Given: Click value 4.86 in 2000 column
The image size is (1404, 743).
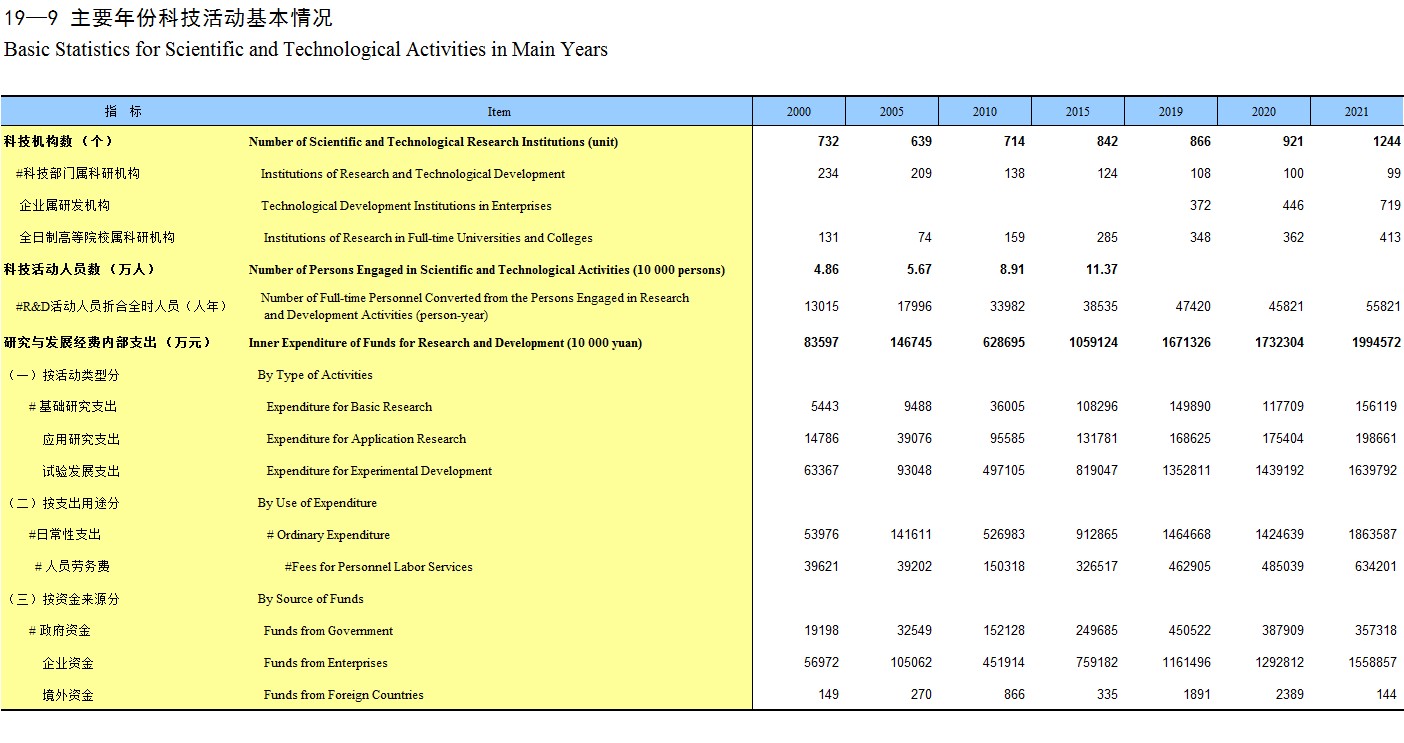Looking at the screenshot, I should 826,270.
